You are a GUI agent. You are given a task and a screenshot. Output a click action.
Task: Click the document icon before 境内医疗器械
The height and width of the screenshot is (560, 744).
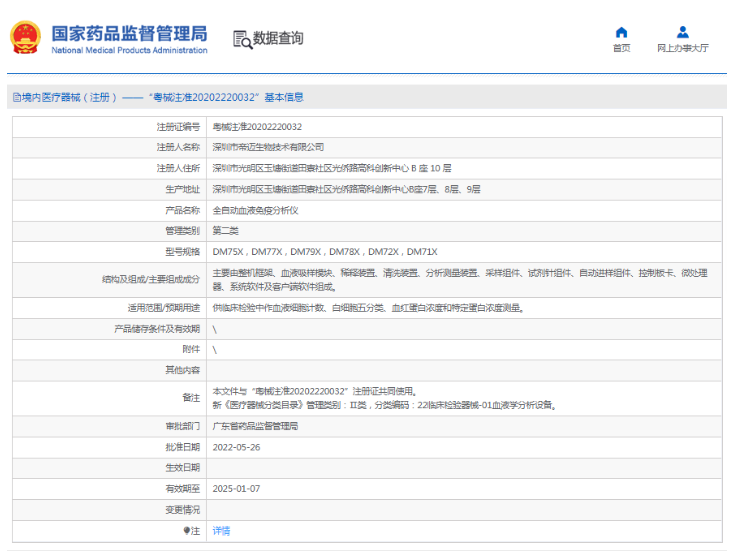click(17, 97)
